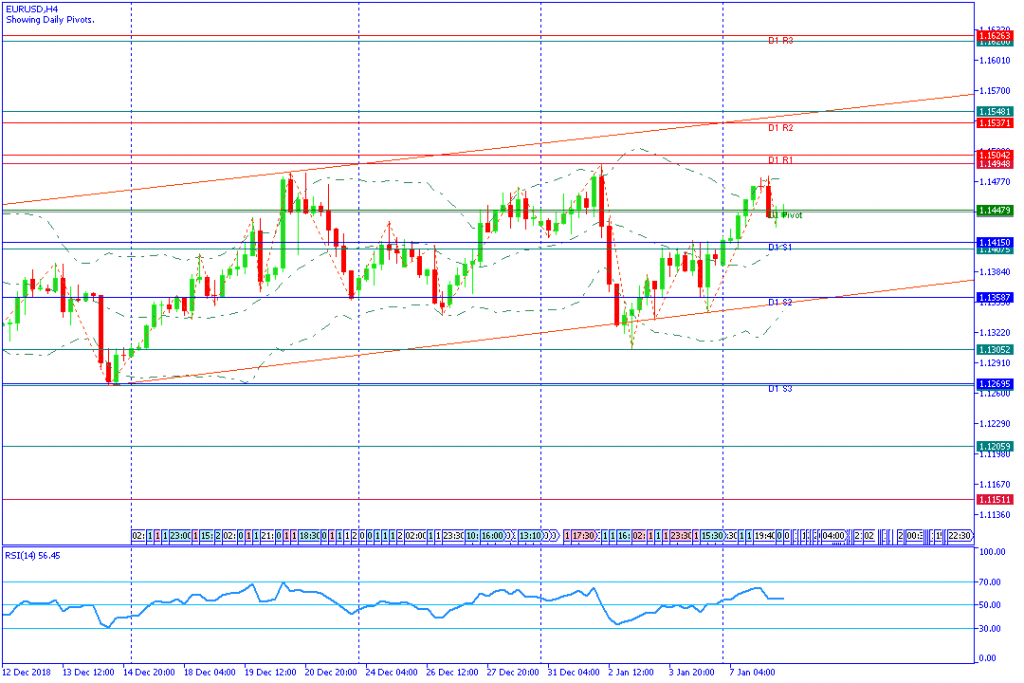The width and height of the screenshot is (1024, 683).
Task: Click the red 1.16263 price tag
Action: 997,35
